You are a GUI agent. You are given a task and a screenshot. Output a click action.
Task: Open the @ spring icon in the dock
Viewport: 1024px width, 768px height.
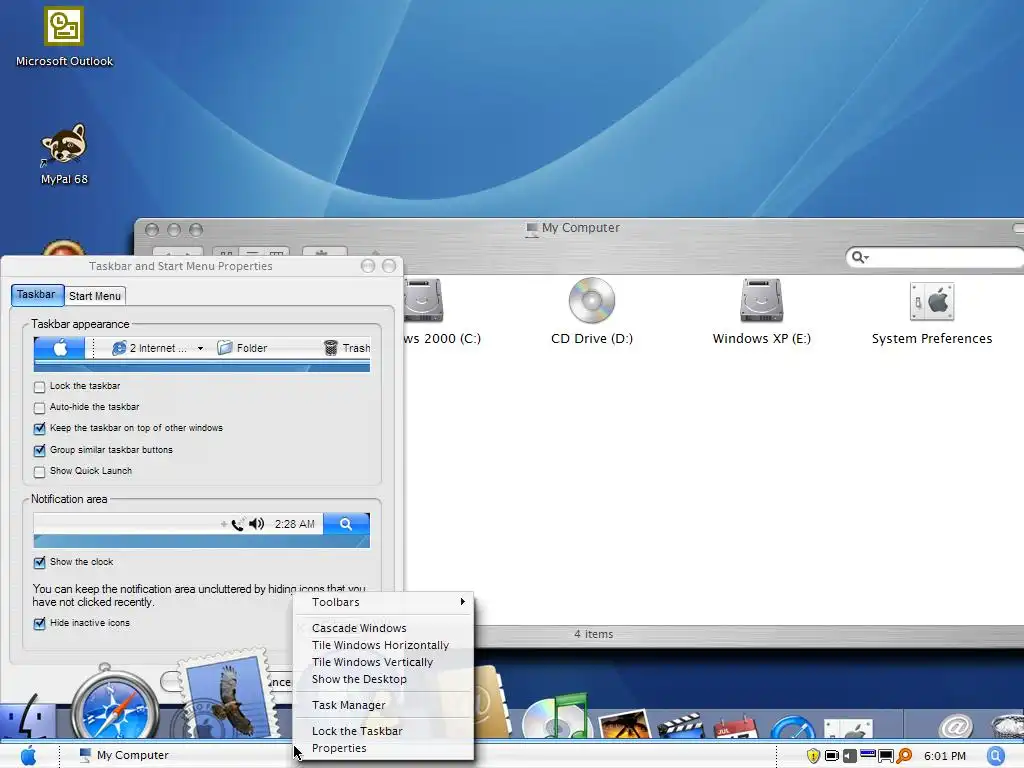955,726
